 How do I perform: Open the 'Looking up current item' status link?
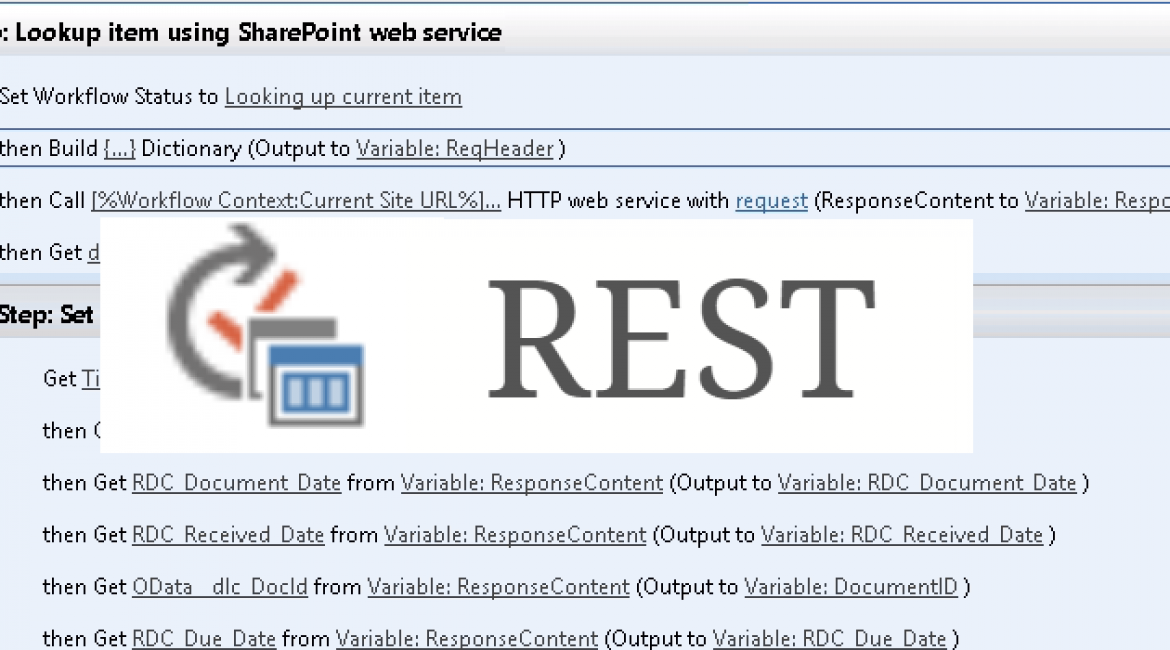[x=343, y=97]
